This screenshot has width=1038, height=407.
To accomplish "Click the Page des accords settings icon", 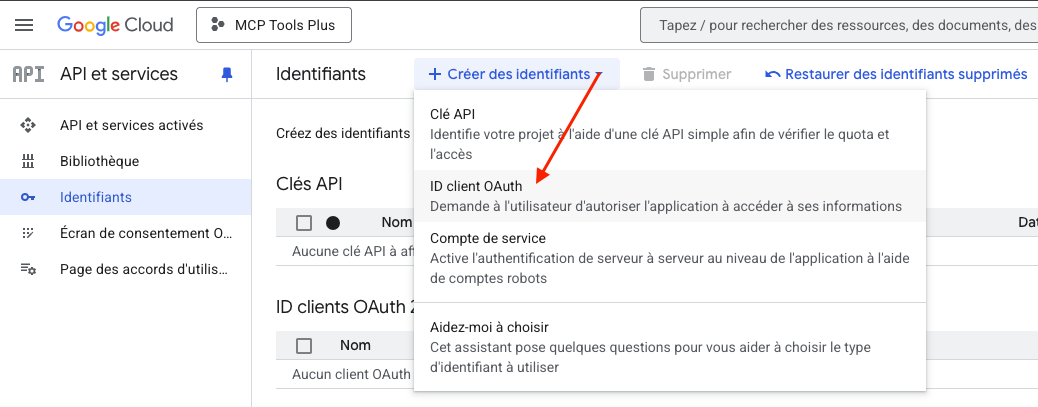I will pos(28,269).
